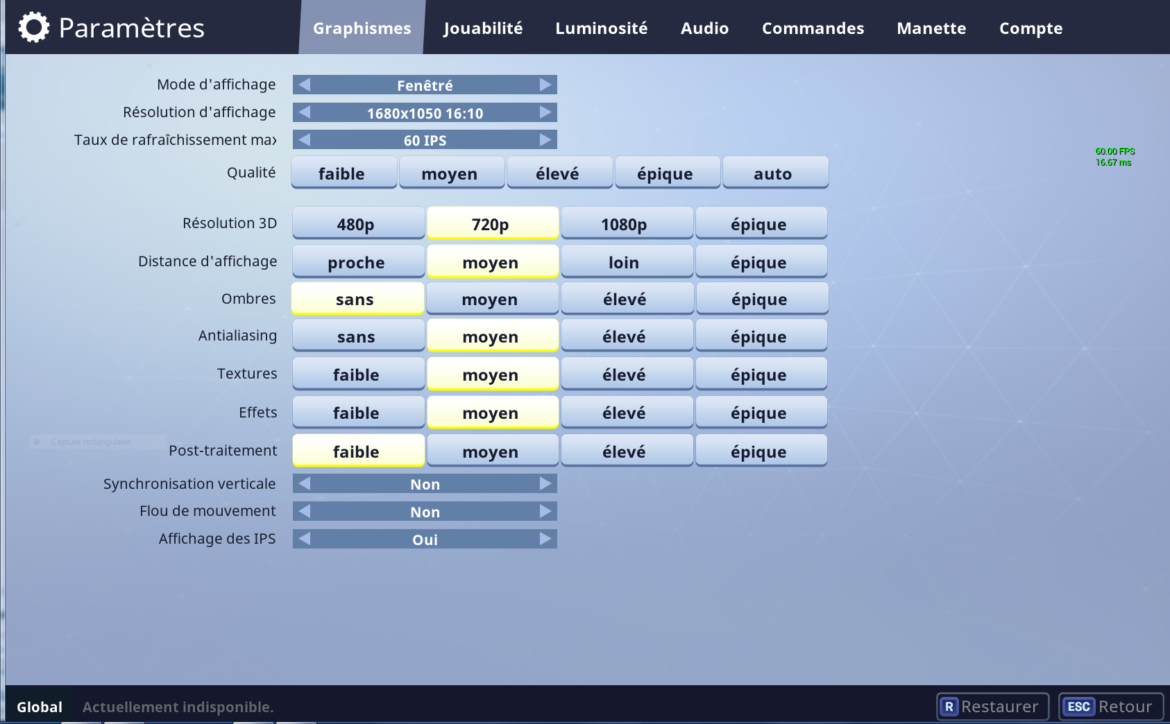Viewport: 1170px width, 724px height.
Task: Click left arrow for Mode d'affichage
Action: click(x=305, y=85)
